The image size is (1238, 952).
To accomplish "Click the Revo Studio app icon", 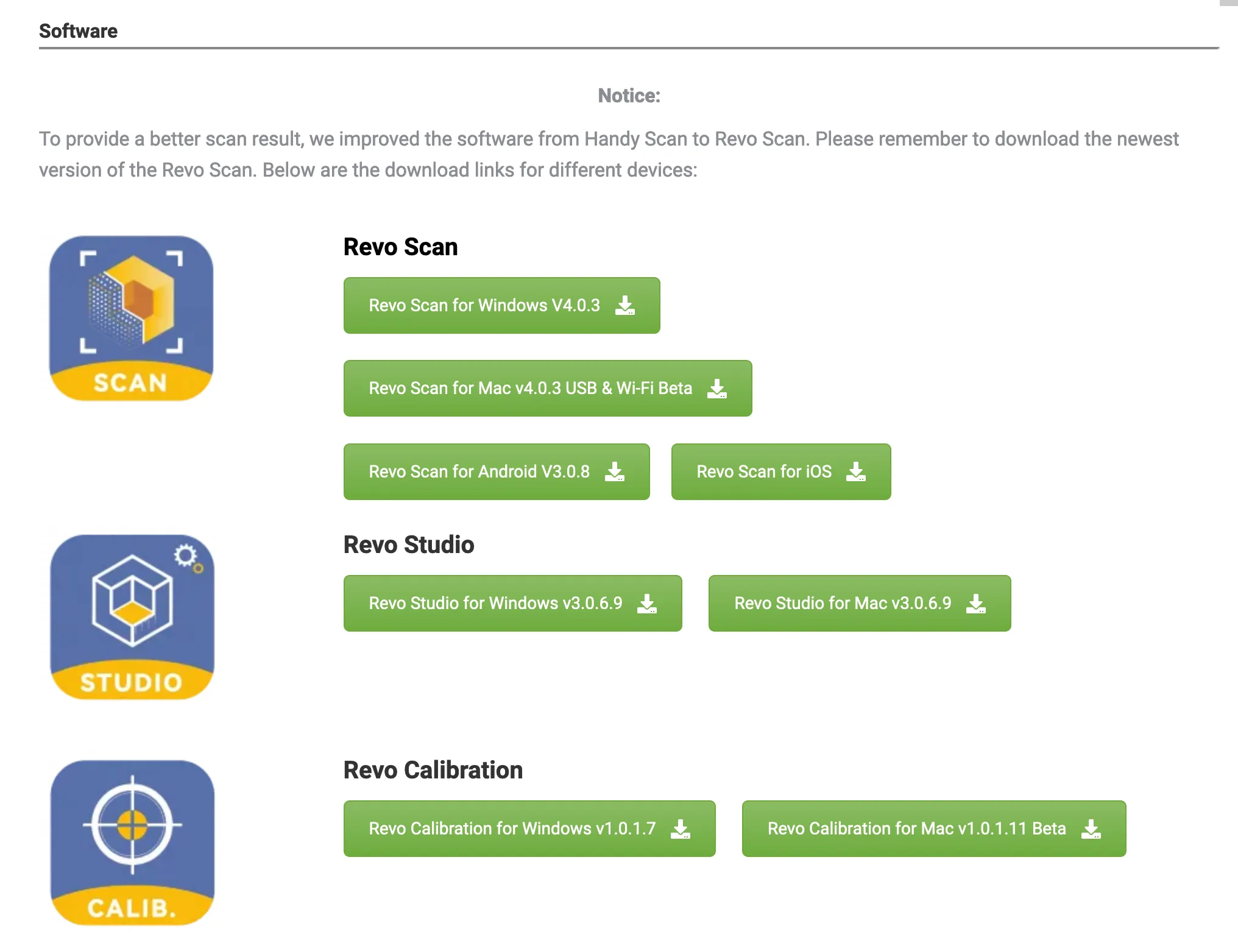I will tap(132, 617).
